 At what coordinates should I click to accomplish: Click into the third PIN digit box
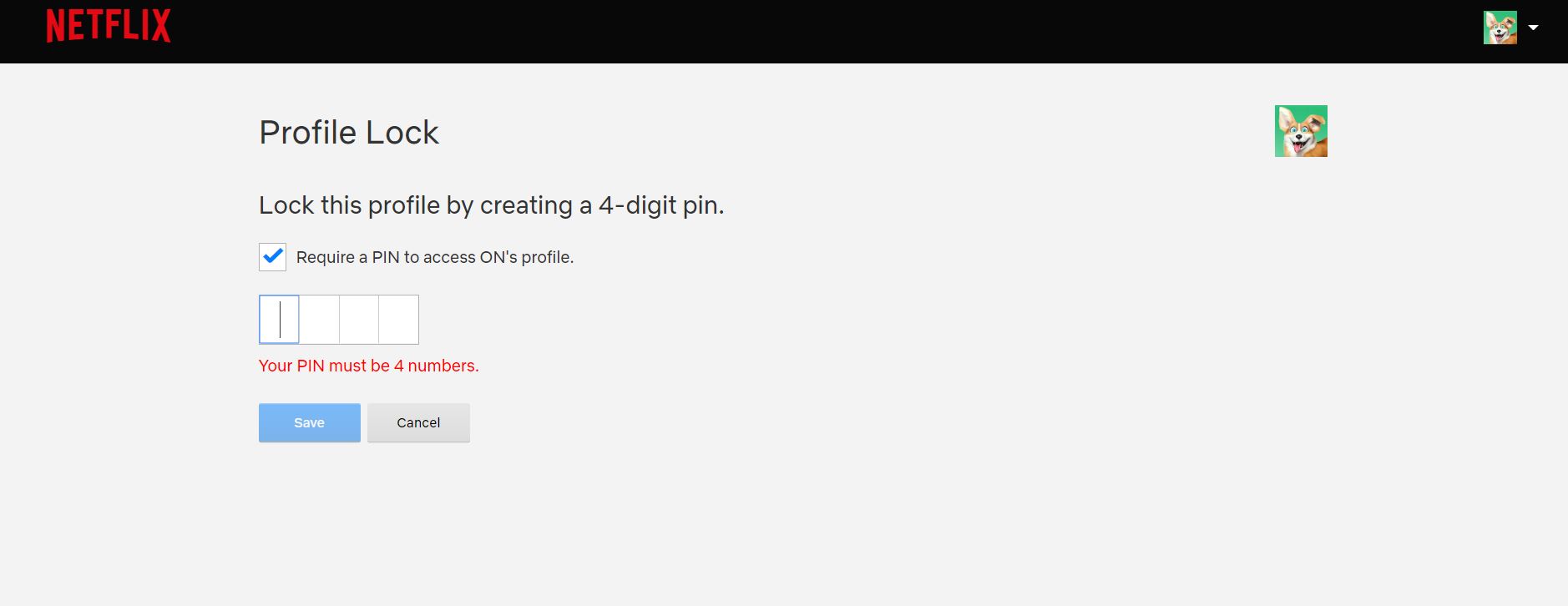coord(359,319)
